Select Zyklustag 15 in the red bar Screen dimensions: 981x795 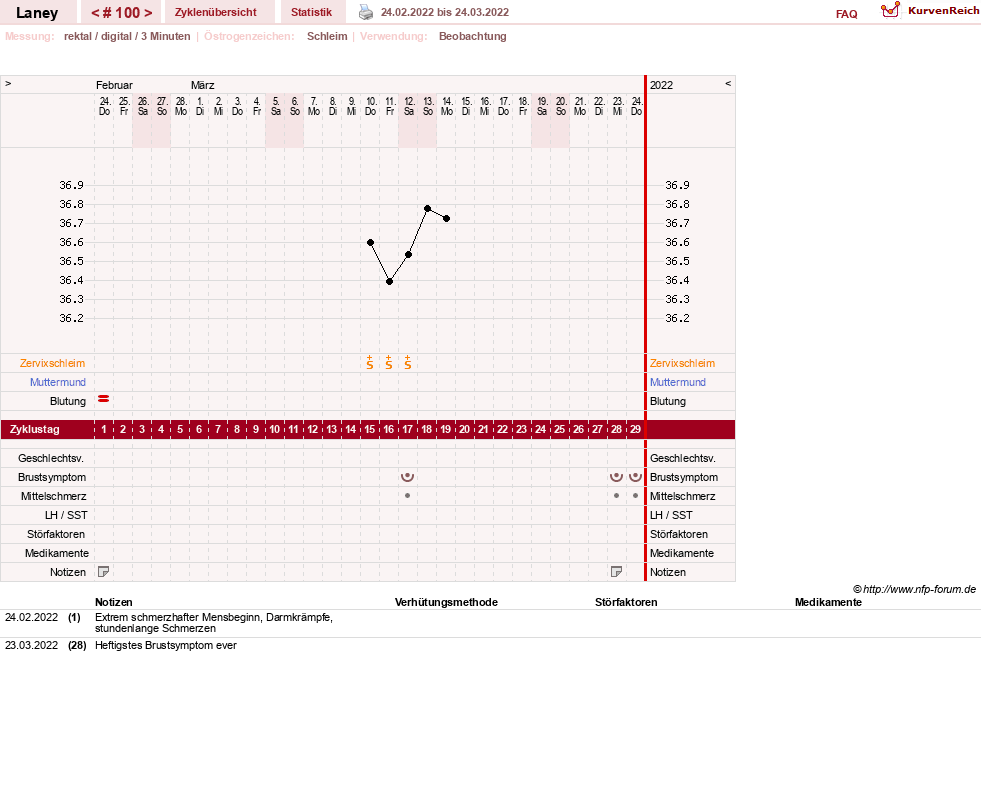tap(370, 429)
